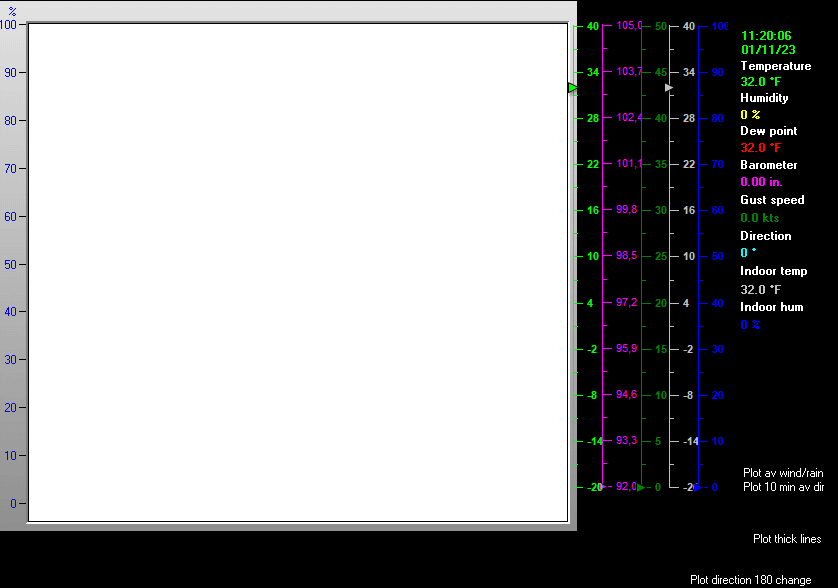This screenshot has width=838, height=588.
Task: Click the 11:20:06 time display
Action: click(x=765, y=35)
